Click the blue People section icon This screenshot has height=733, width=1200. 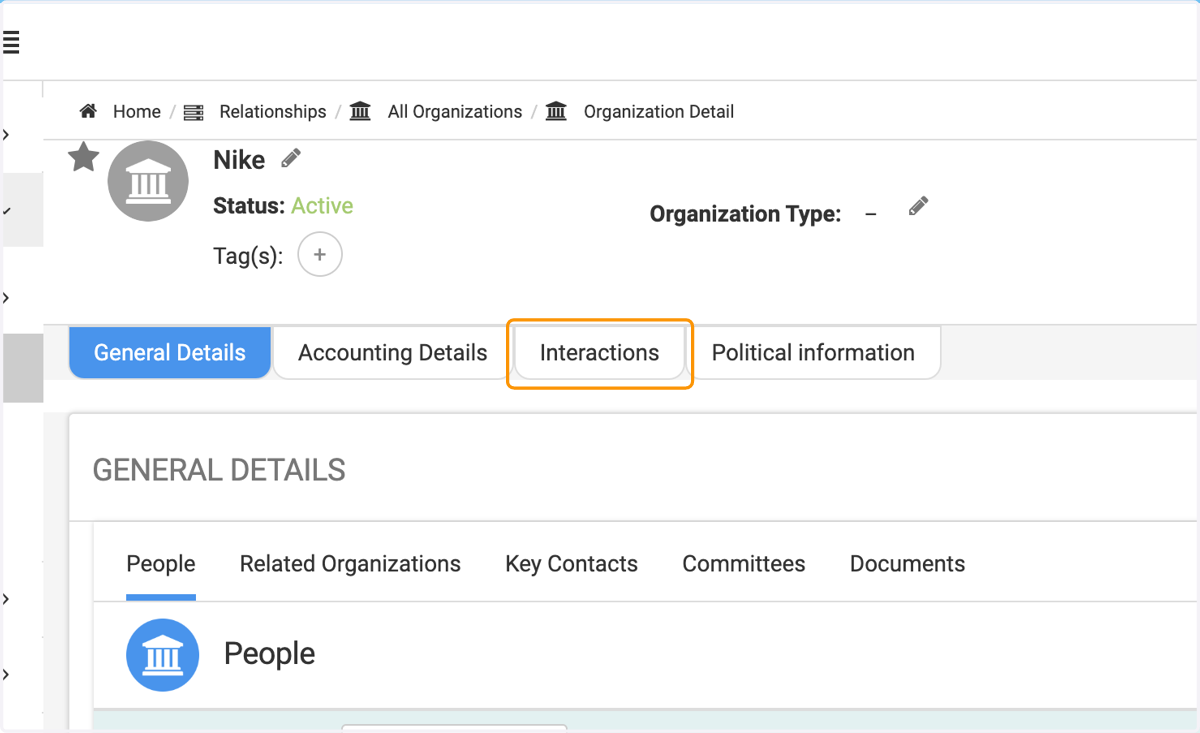click(x=162, y=655)
